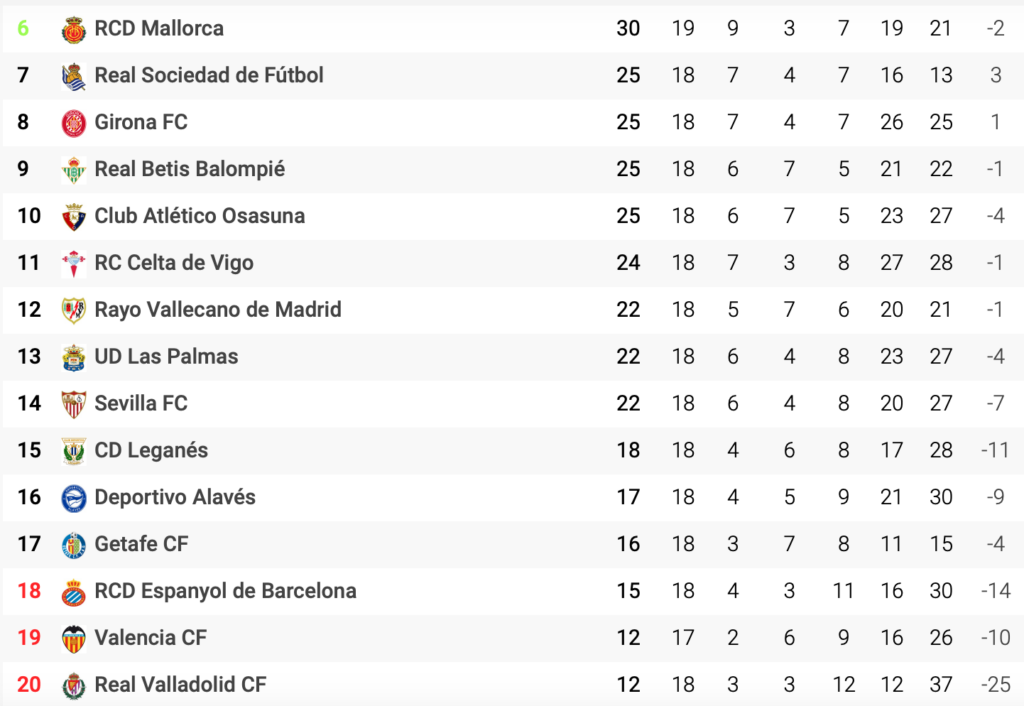Click the red position number 18

point(29,591)
